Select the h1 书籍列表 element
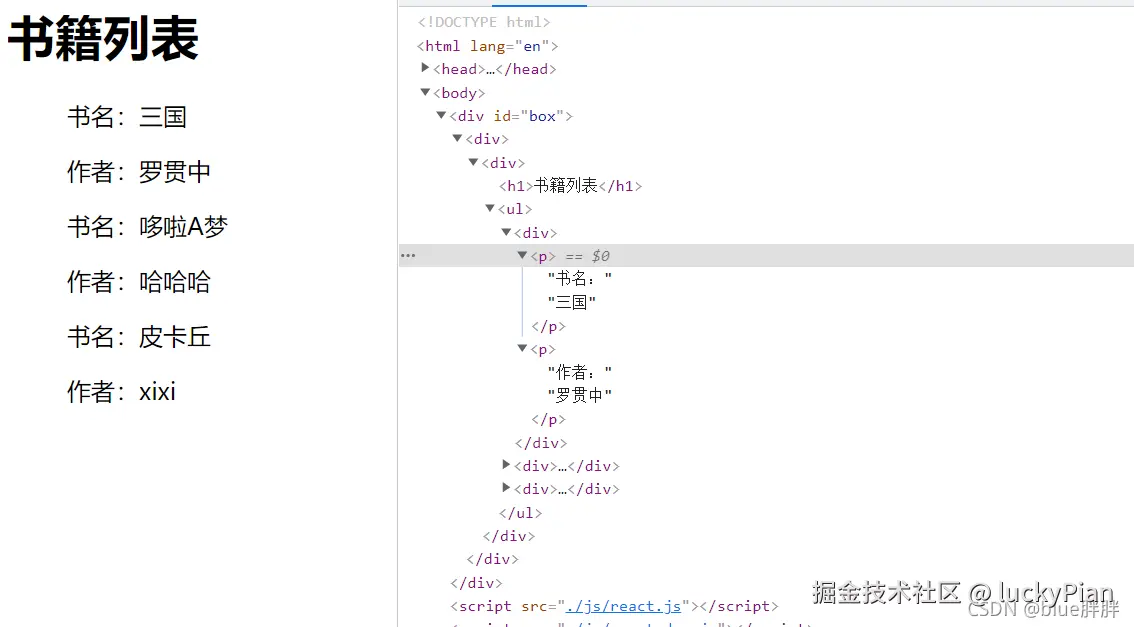The image size is (1134, 627). coord(570,185)
